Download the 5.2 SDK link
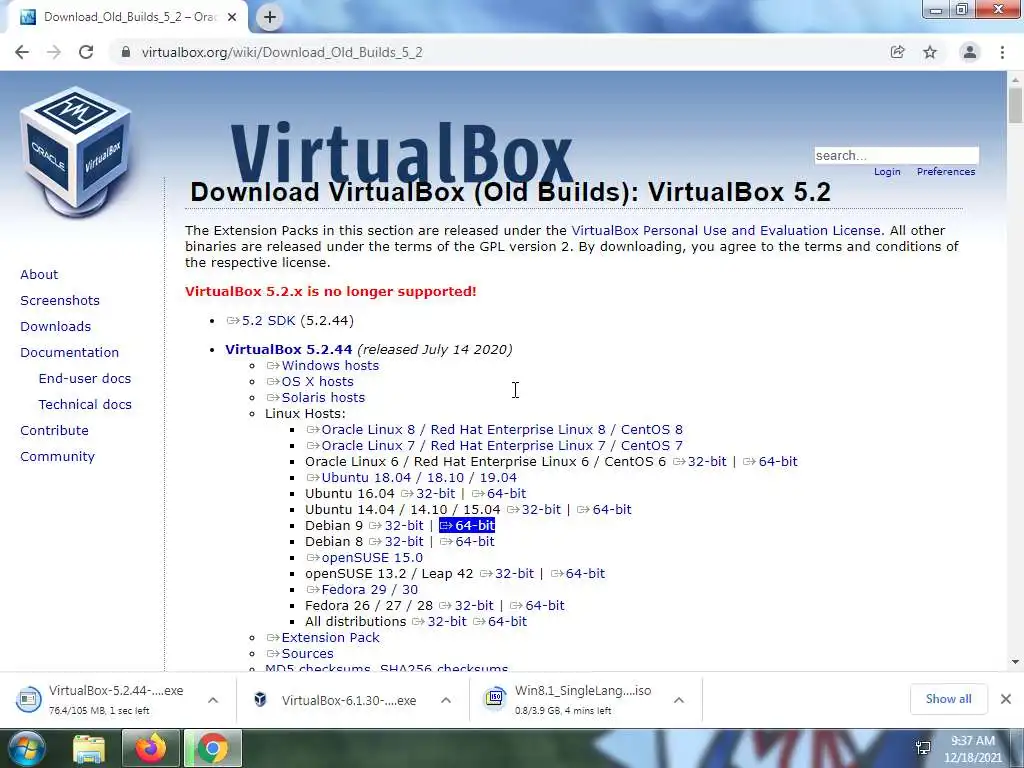The image size is (1024, 768). 261,321
